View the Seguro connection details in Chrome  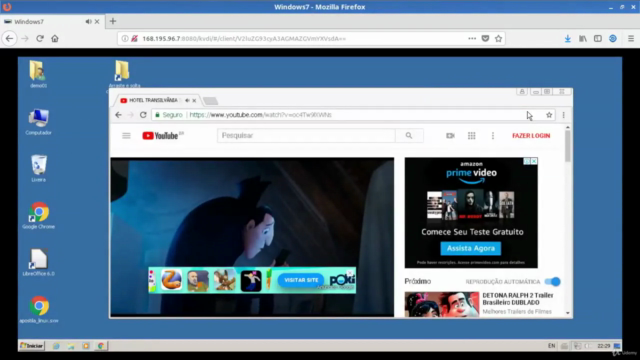(x=169, y=115)
